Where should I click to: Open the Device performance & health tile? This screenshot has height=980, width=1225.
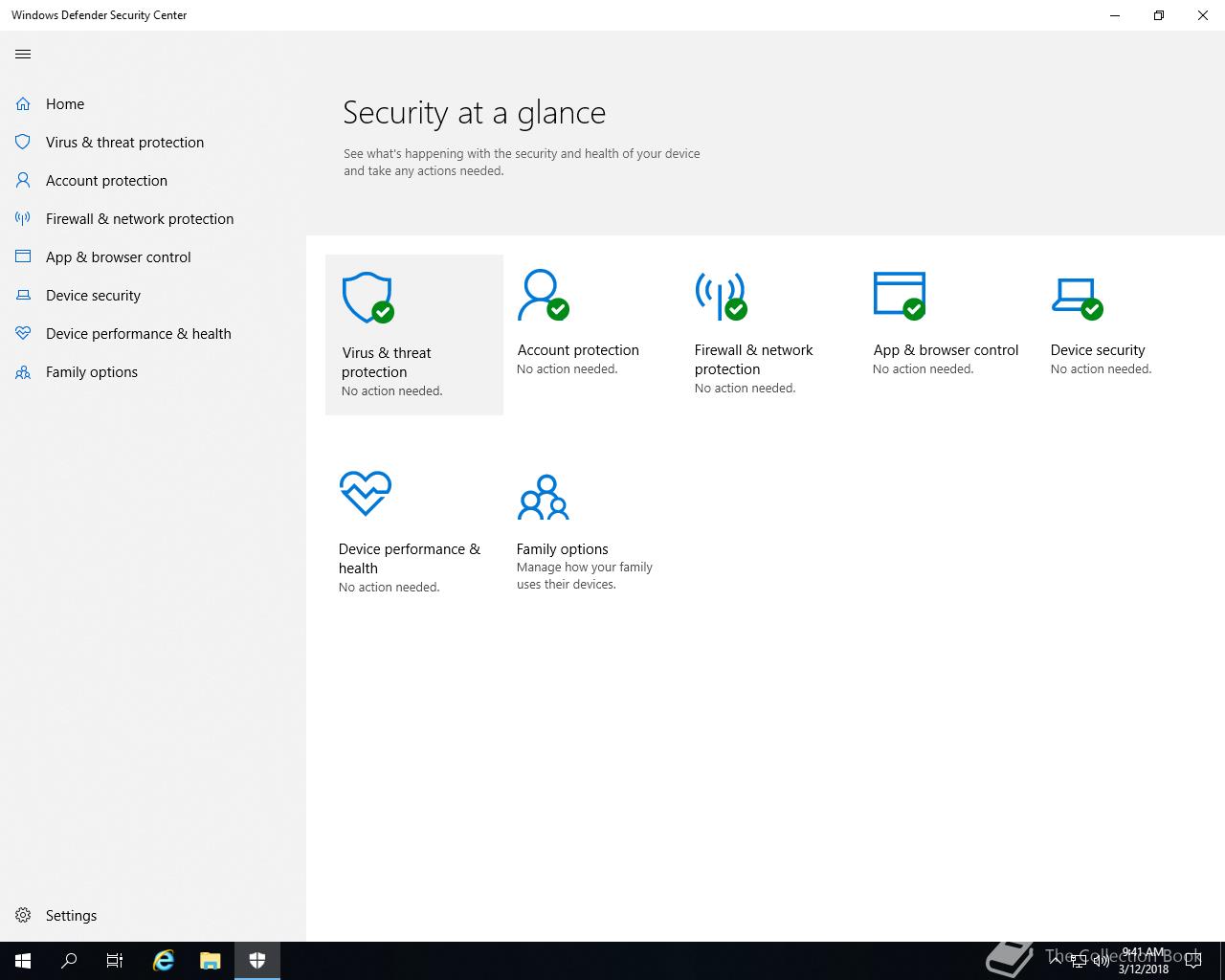click(x=414, y=531)
